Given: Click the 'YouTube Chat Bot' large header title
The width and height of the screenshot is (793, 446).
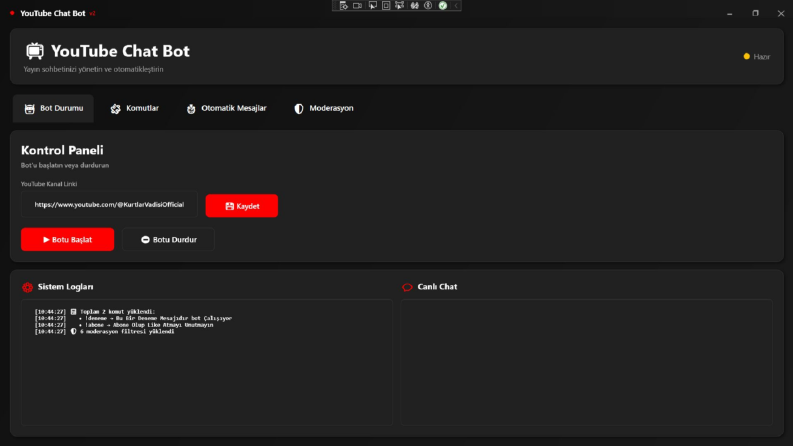Looking at the screenshot, I should (x=120, y=51).
